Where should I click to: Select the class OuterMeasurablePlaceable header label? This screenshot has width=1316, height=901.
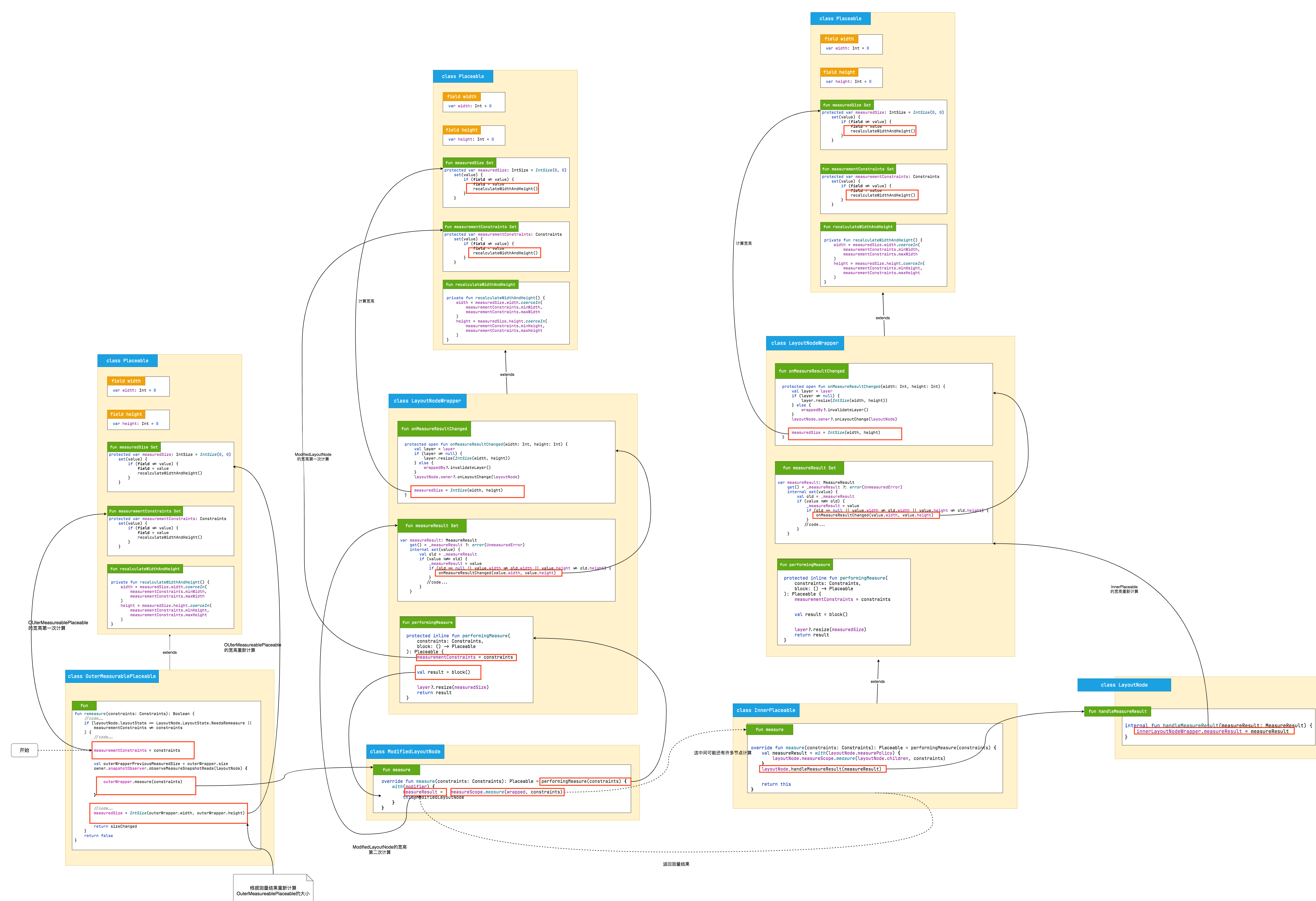(111, 676)
